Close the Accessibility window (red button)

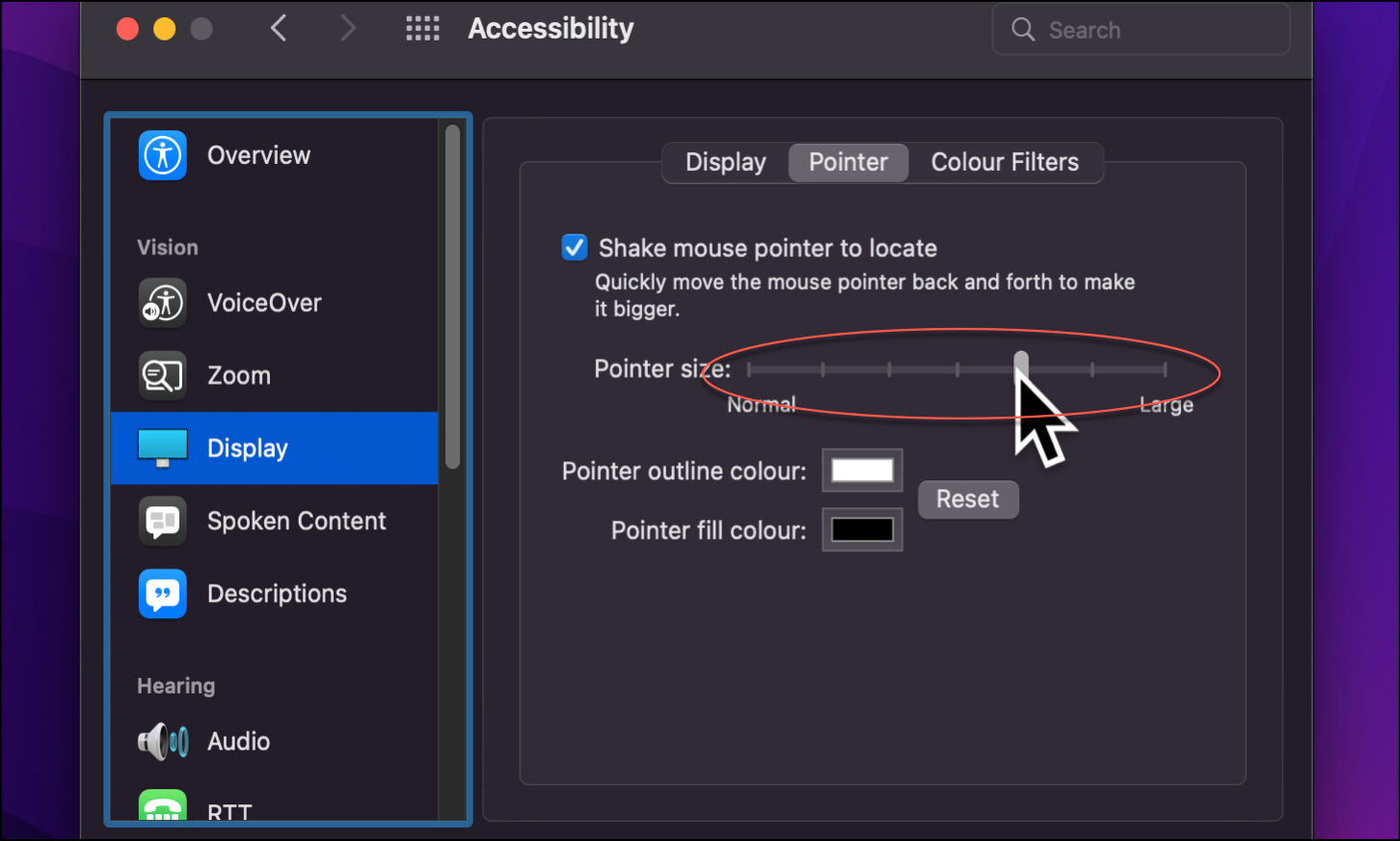pyautogui.click(x=127, y=29)
